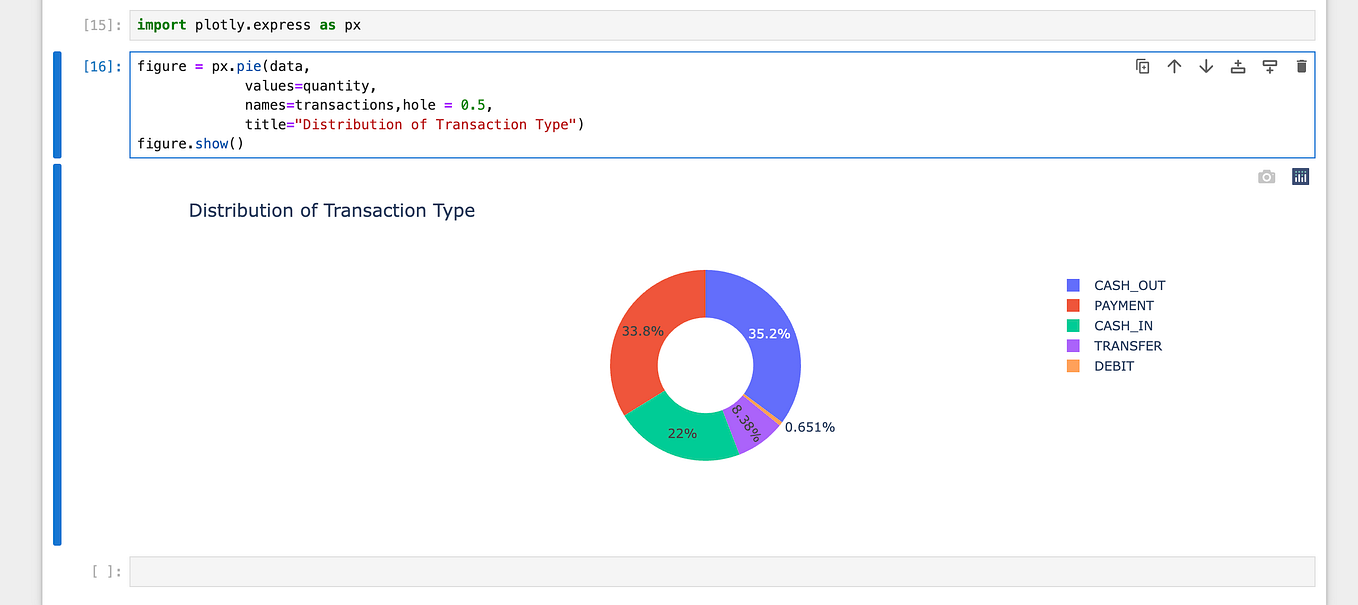Collapse the chart output via left blue bar
The image size is (1358, 605).
tap(57, 350)
